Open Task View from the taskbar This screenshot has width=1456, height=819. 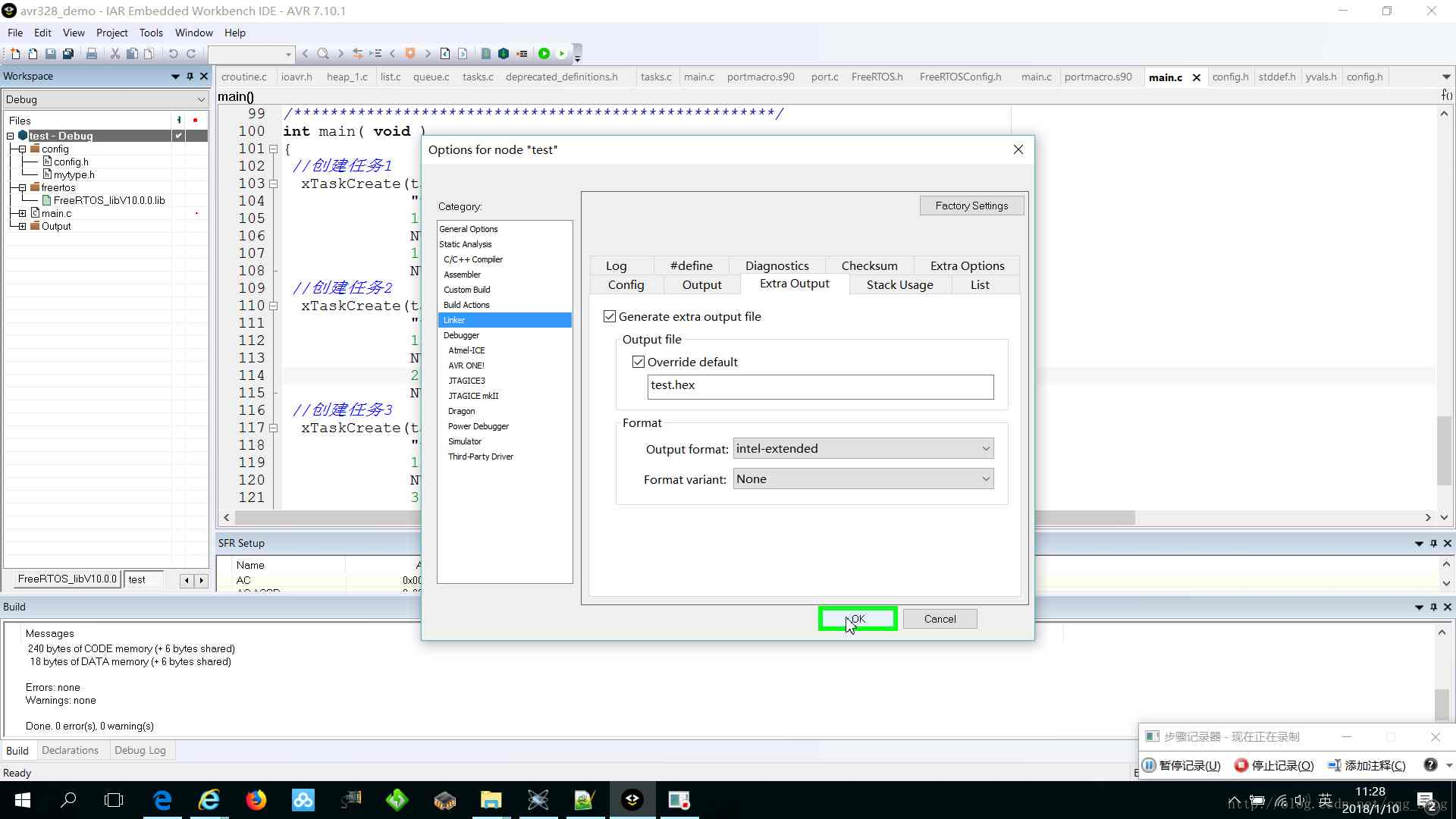coord(114,800)
